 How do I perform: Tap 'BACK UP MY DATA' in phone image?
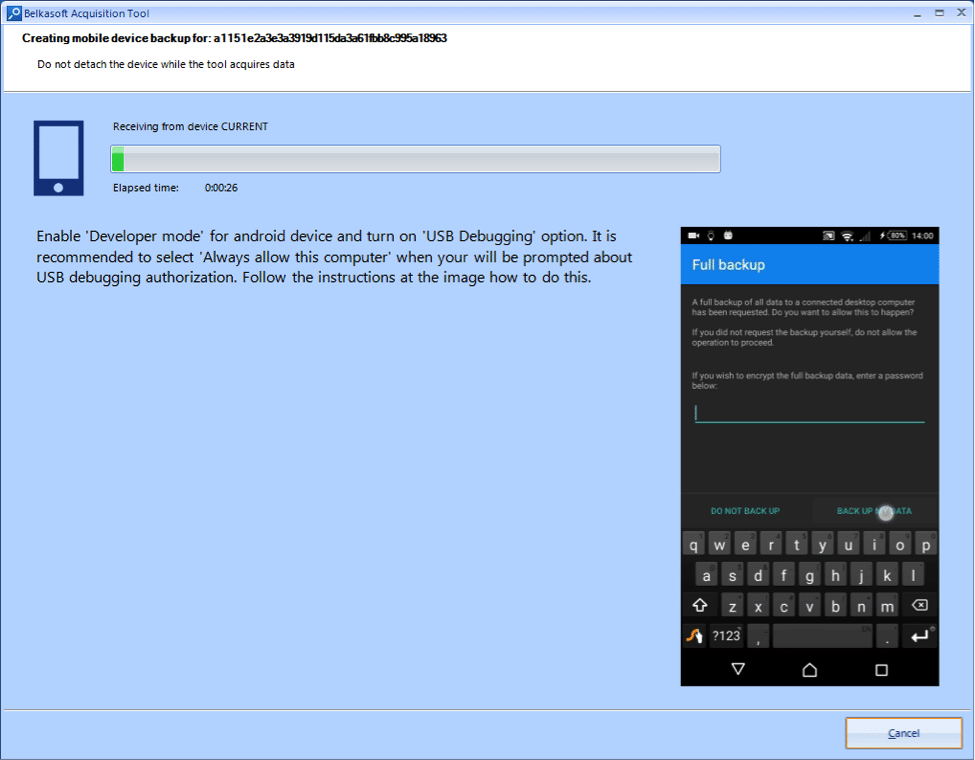pos(874,511)
